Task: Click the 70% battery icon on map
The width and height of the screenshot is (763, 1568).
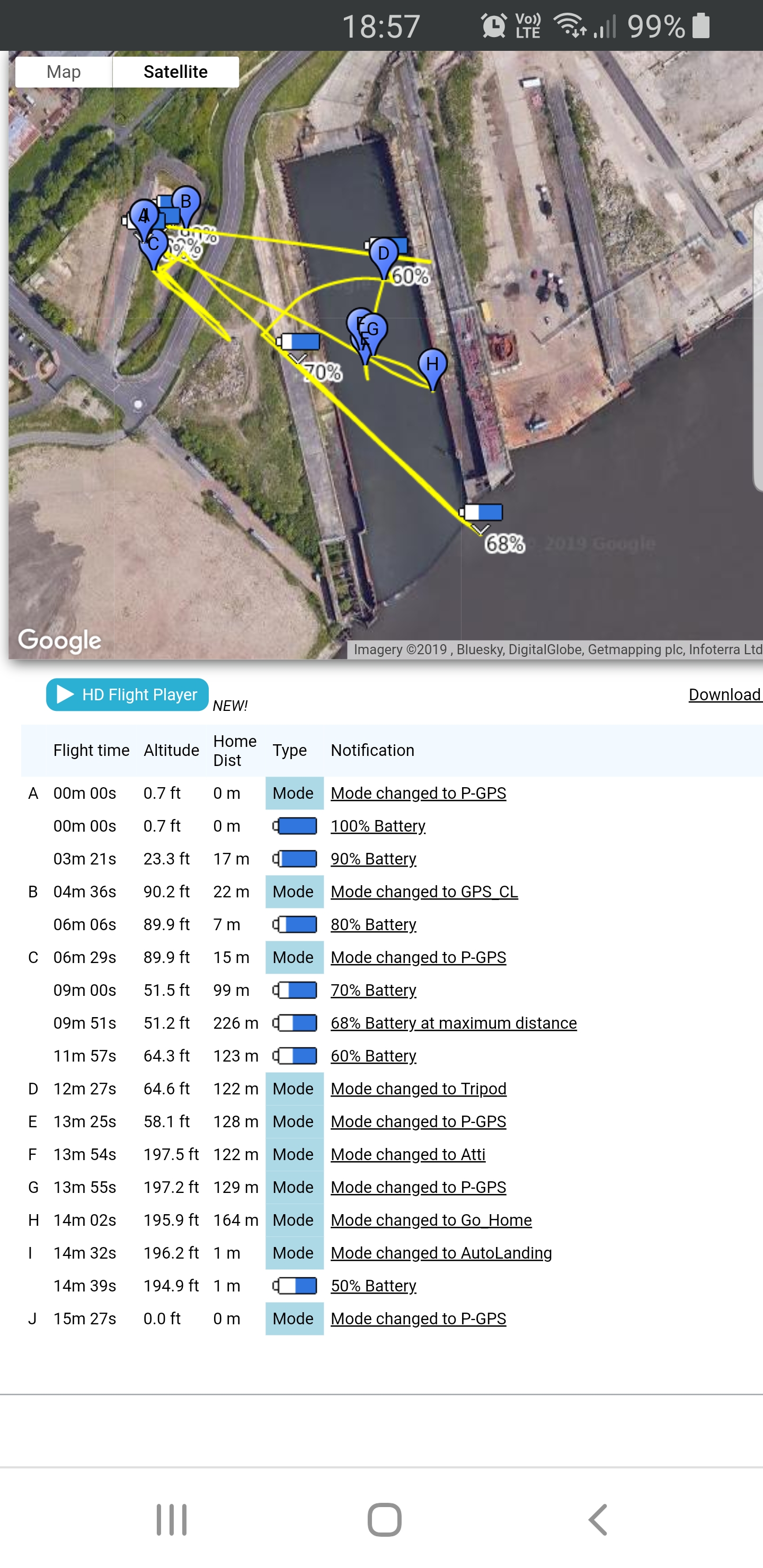Action: [x=299, y=342]
